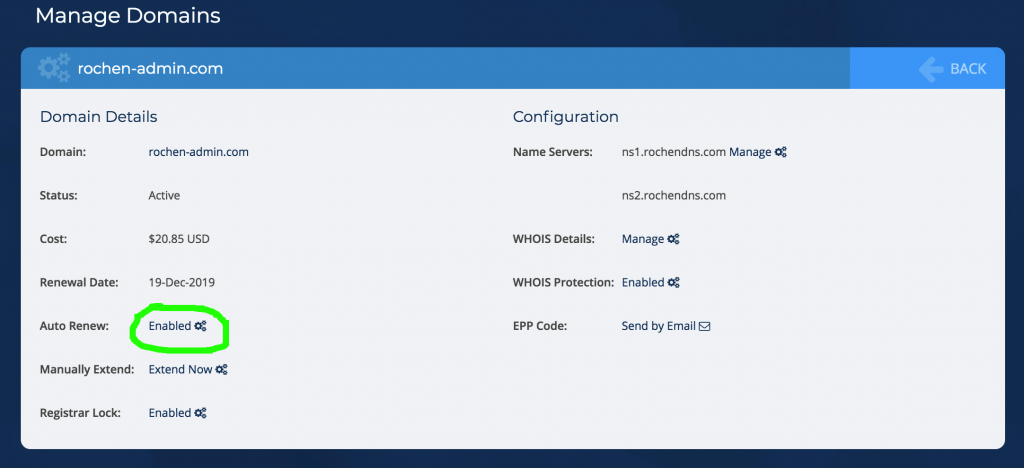Click the gears icon next to Auto Renew Enabled

[200, 326]
